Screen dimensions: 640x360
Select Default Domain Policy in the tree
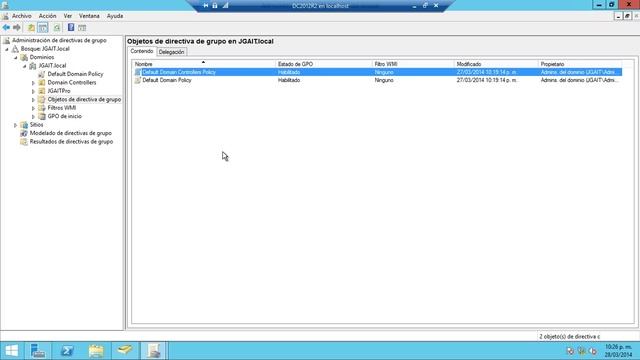click(76, 74)
